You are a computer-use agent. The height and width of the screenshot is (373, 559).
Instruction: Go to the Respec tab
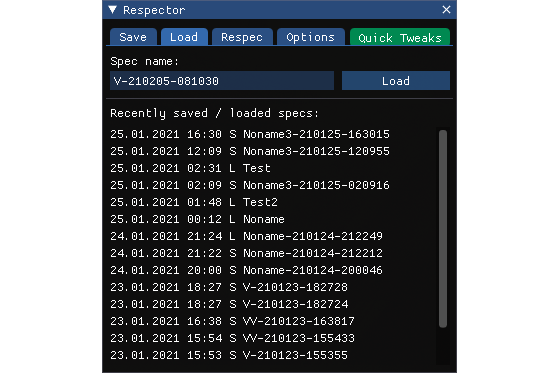pos(242,37)
